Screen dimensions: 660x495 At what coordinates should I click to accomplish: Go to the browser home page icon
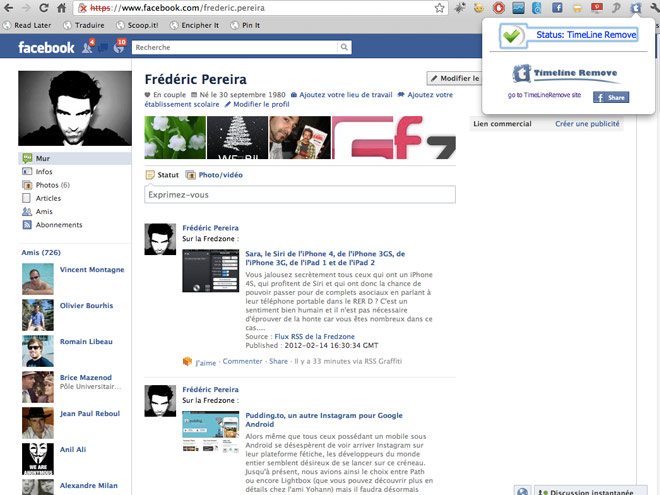(x=61, y=8)
